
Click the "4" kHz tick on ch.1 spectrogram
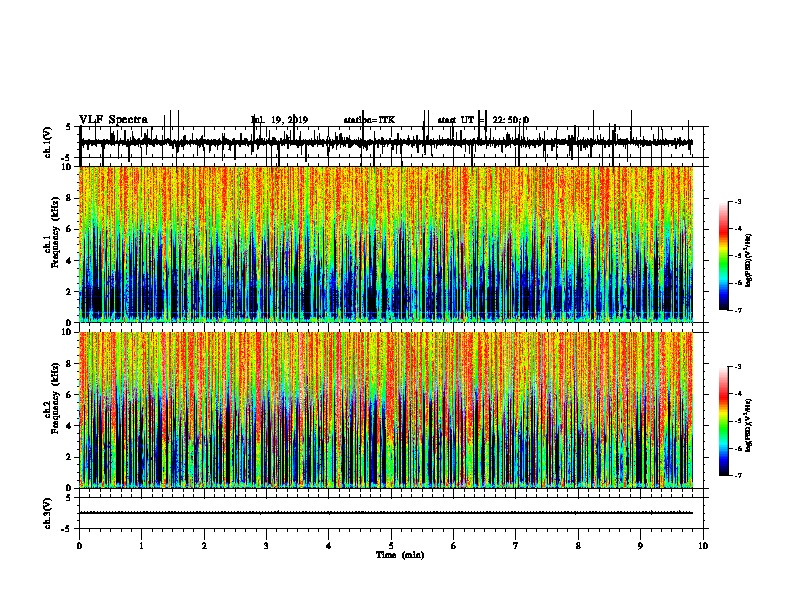[70, 261]
